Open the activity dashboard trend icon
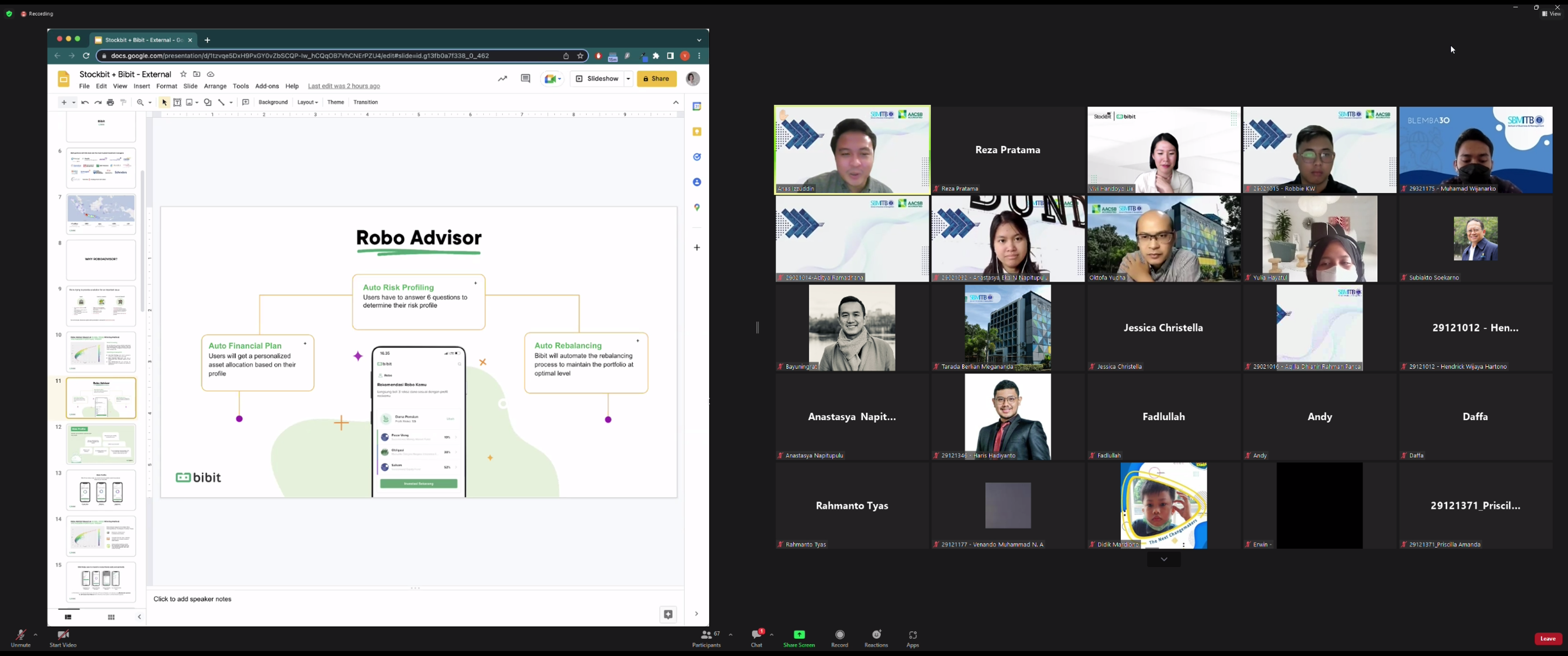1568x656 pixels. 502,78
